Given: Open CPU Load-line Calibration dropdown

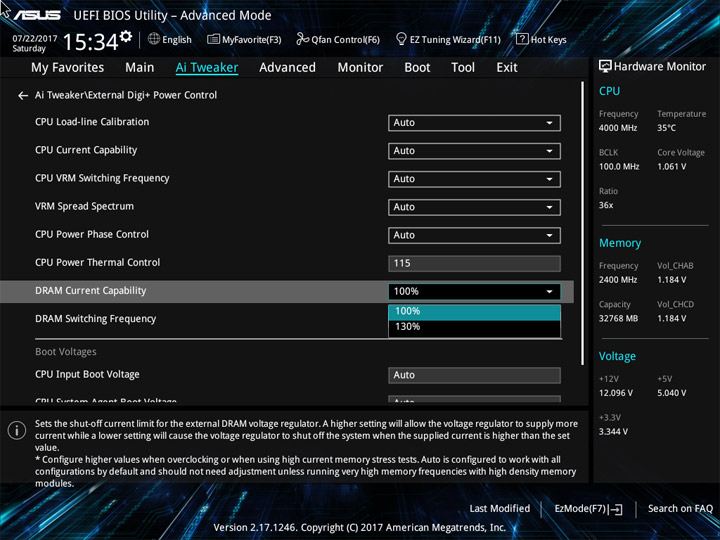Looking at the screenshot, I should (x=474, y=123).
